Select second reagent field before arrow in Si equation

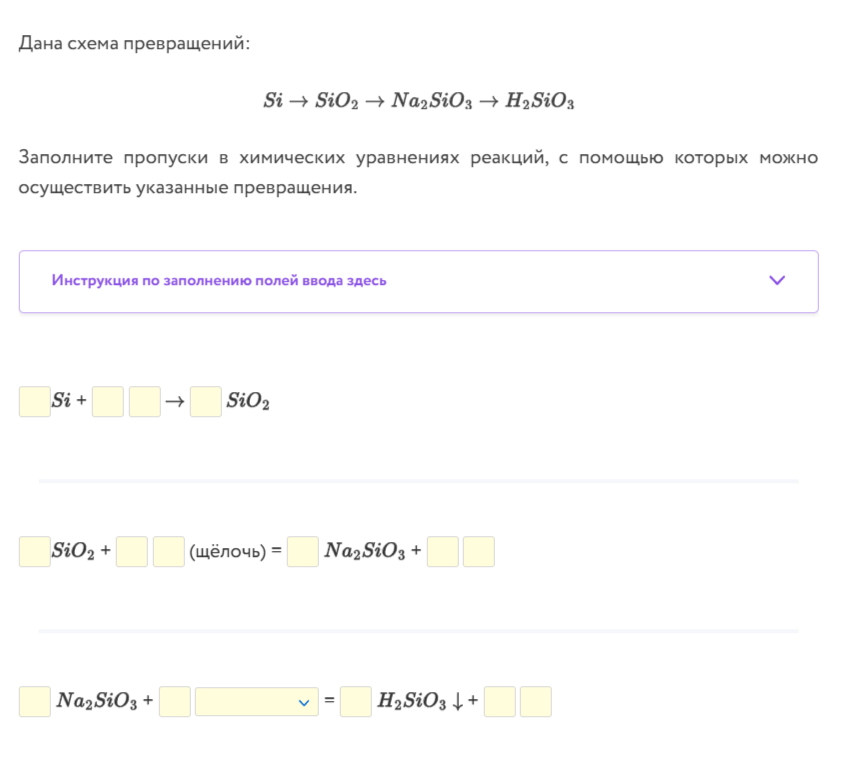(x=145, y=402)
